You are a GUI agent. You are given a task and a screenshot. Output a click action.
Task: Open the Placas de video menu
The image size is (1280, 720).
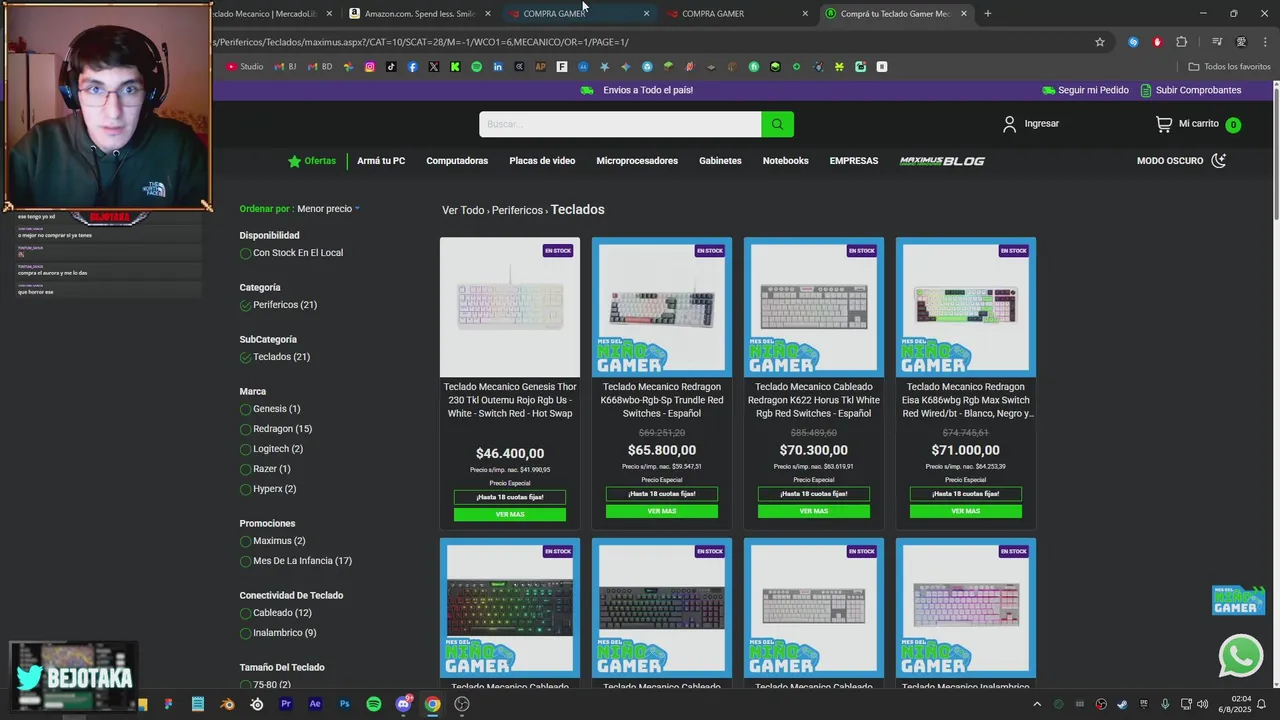[542, 161]
